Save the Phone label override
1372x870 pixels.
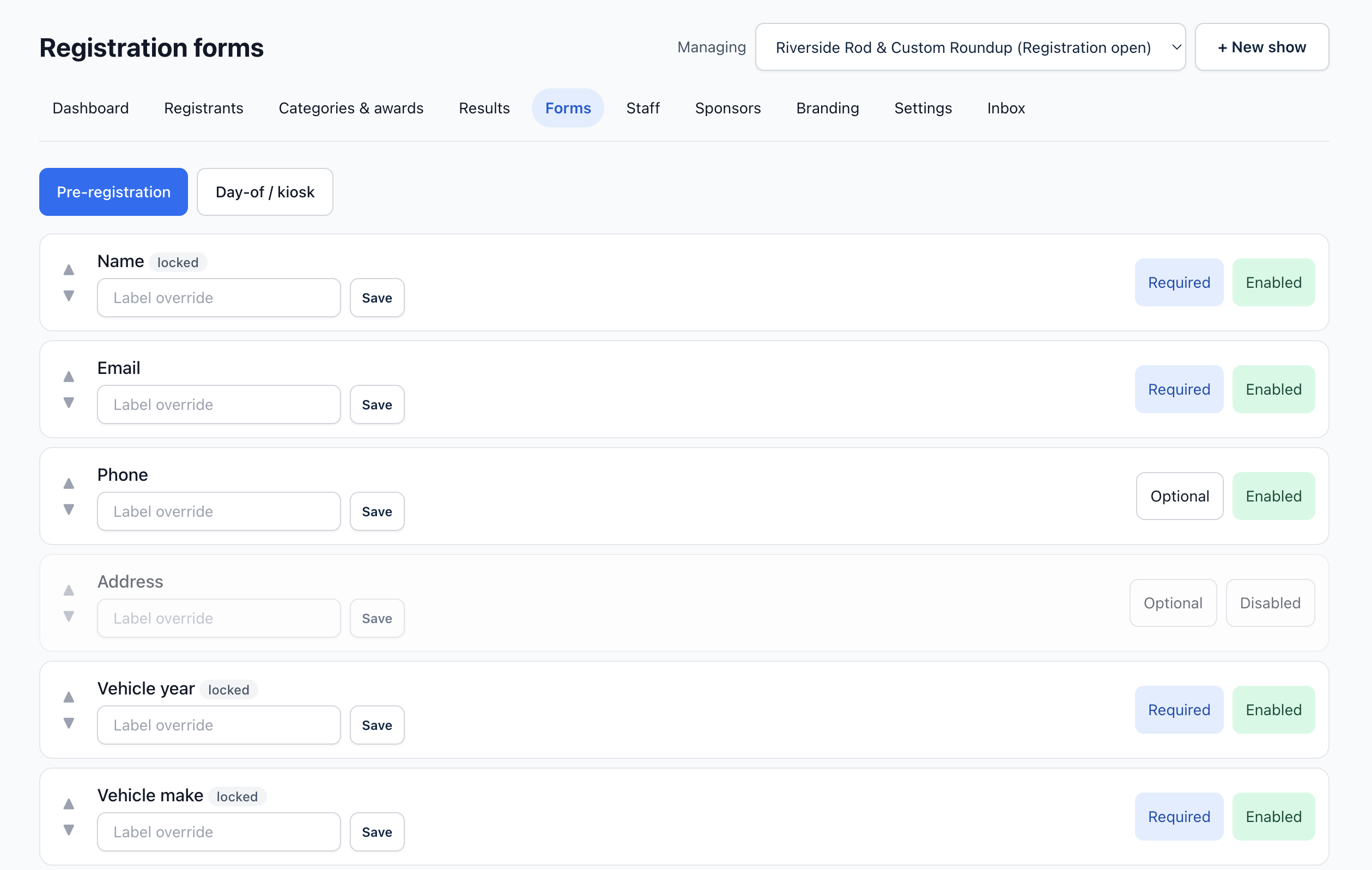coord(377,511)
